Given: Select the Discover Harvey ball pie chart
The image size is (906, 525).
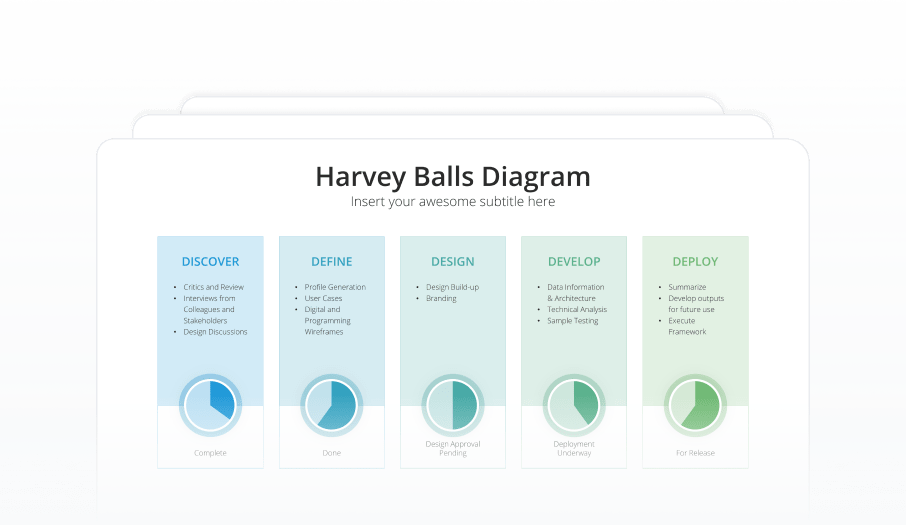Looking at the screenshot, I should pyautogui.click(x=210, y=405).
